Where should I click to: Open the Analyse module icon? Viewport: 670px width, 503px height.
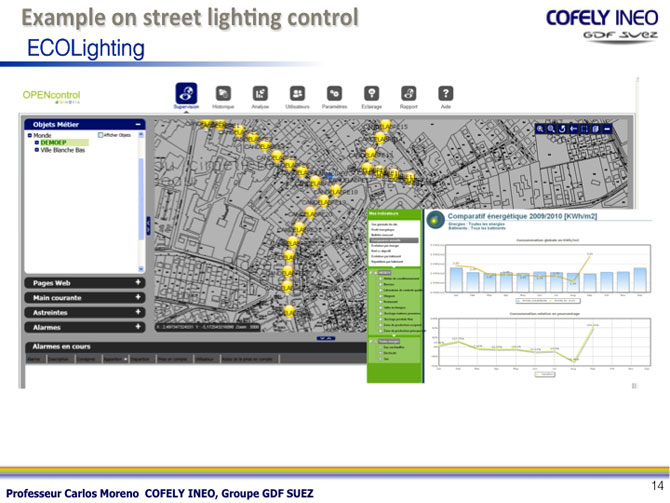tap(260, 93)
